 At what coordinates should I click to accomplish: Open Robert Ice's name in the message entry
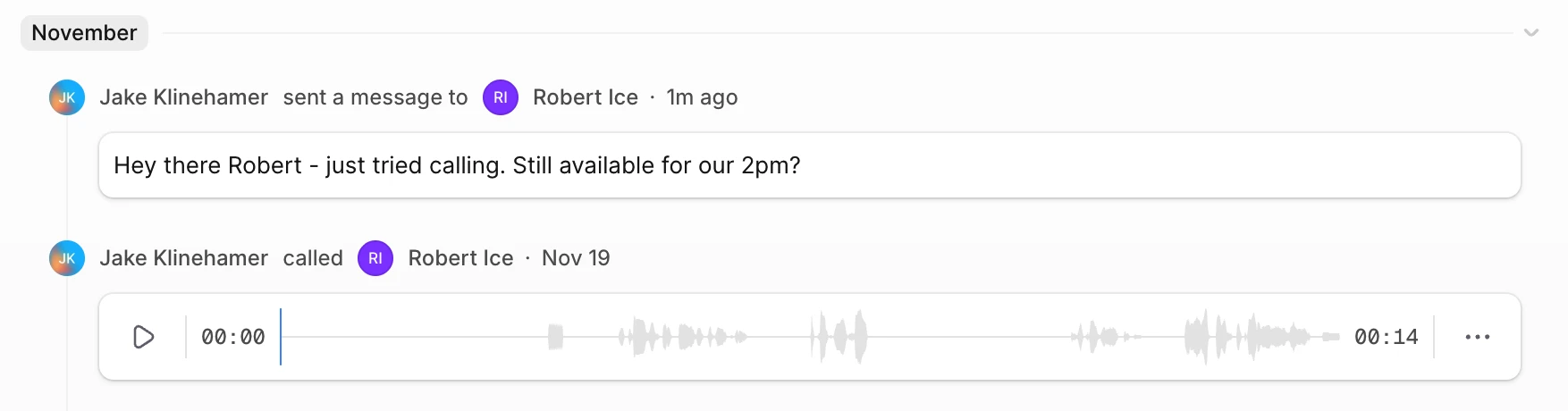coord(586,97)
